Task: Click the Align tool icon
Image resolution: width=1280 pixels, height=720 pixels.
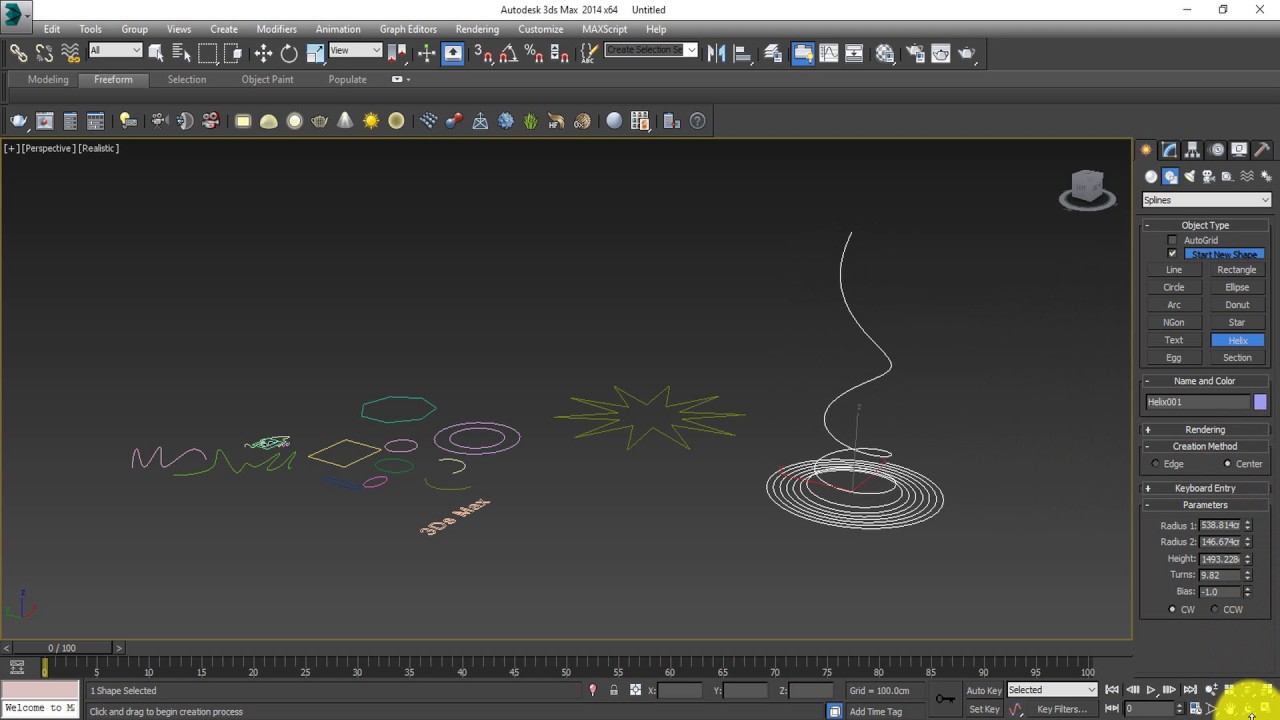Action: pyautogui.click(x=742, y=53)
